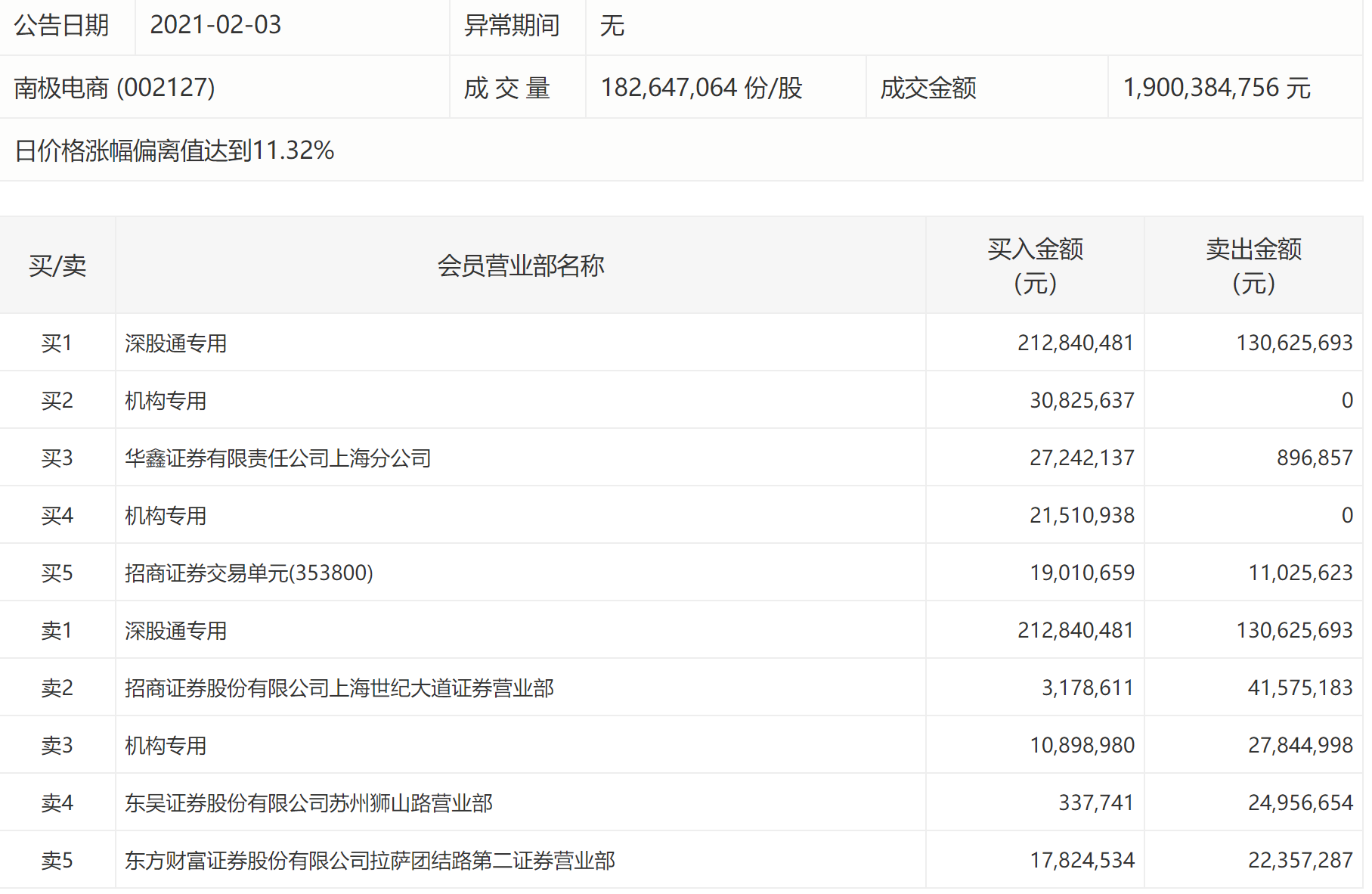Click sell amount 41,575,183
The width and height of the screenshot is (1372, 894).
click(x=1300, y=688)
